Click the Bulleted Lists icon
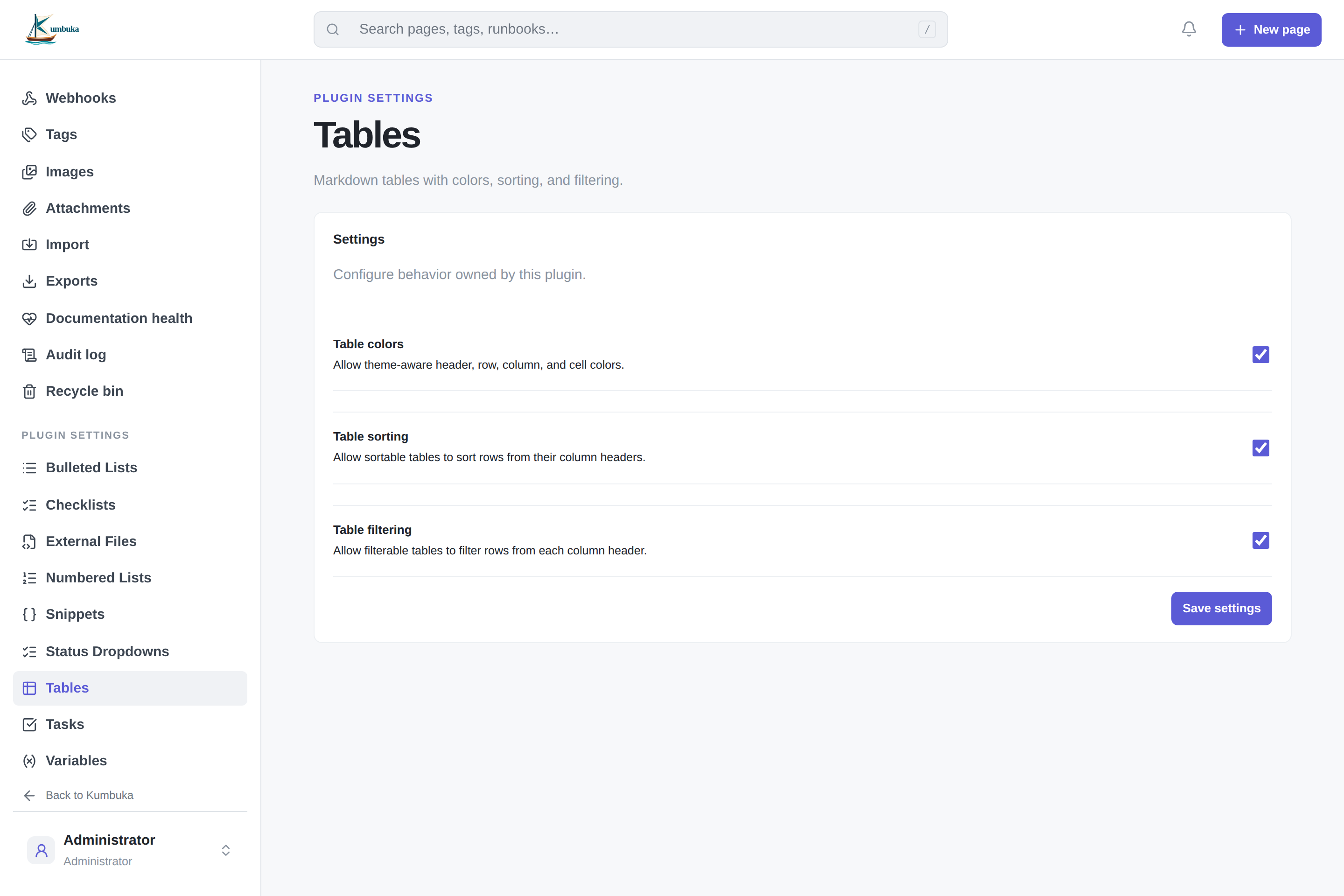This screenshot has height=896, width=1344. coord(29,468)
